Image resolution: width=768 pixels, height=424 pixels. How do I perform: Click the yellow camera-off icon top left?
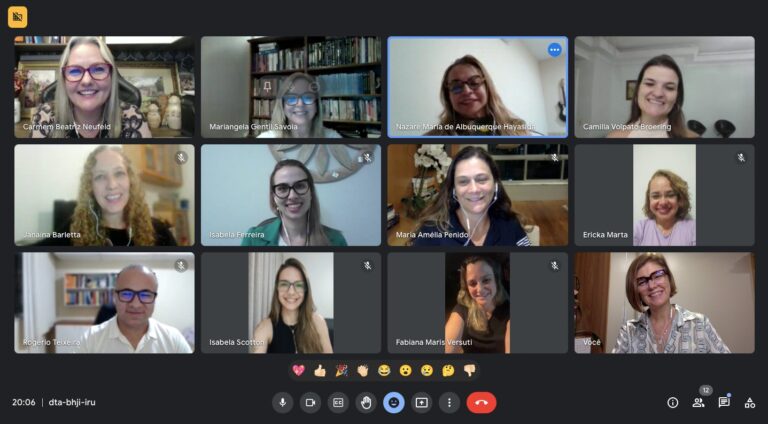(x=18, y=17)
